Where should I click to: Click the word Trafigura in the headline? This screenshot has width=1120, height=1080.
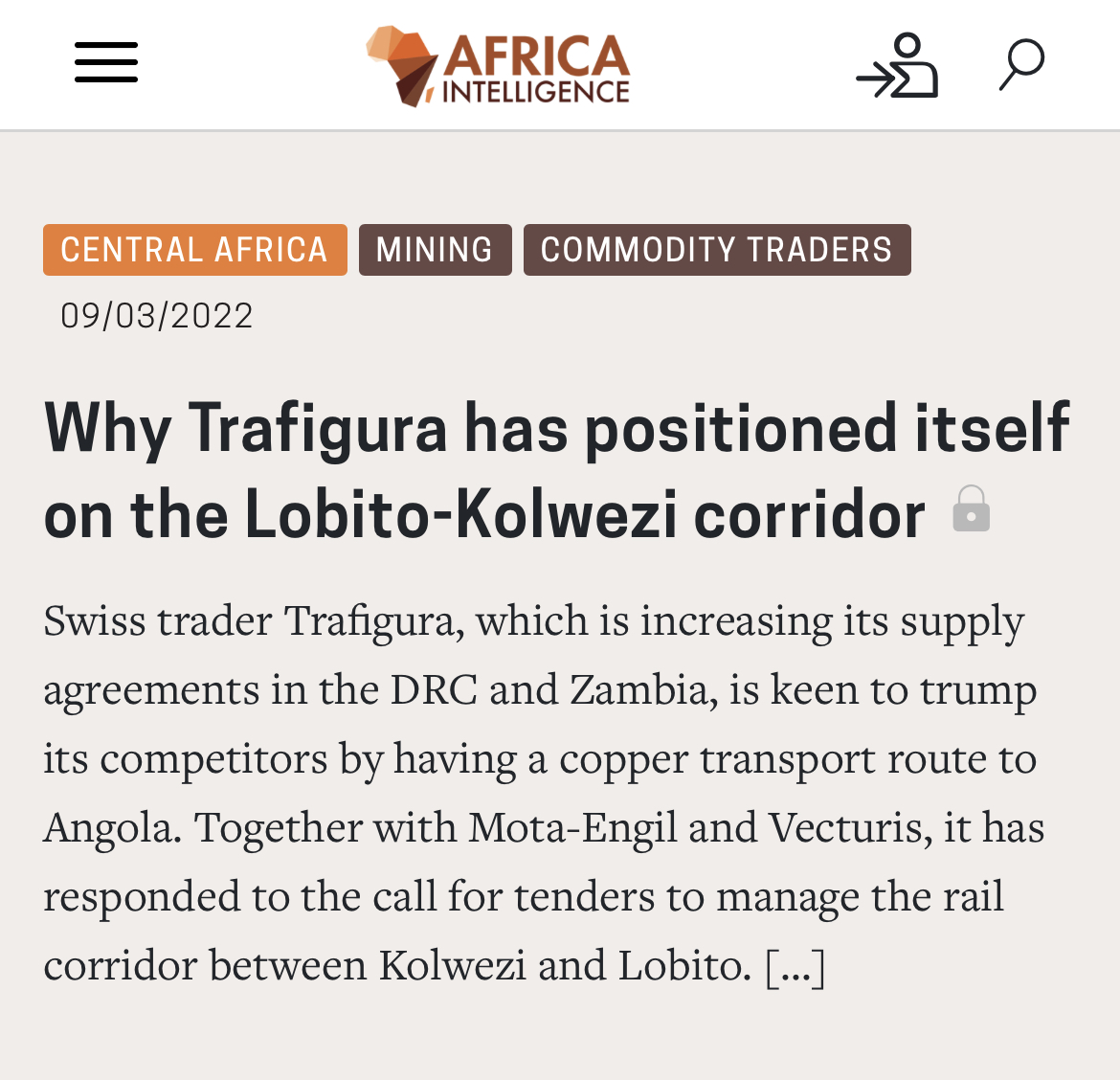tap(318, 428)
